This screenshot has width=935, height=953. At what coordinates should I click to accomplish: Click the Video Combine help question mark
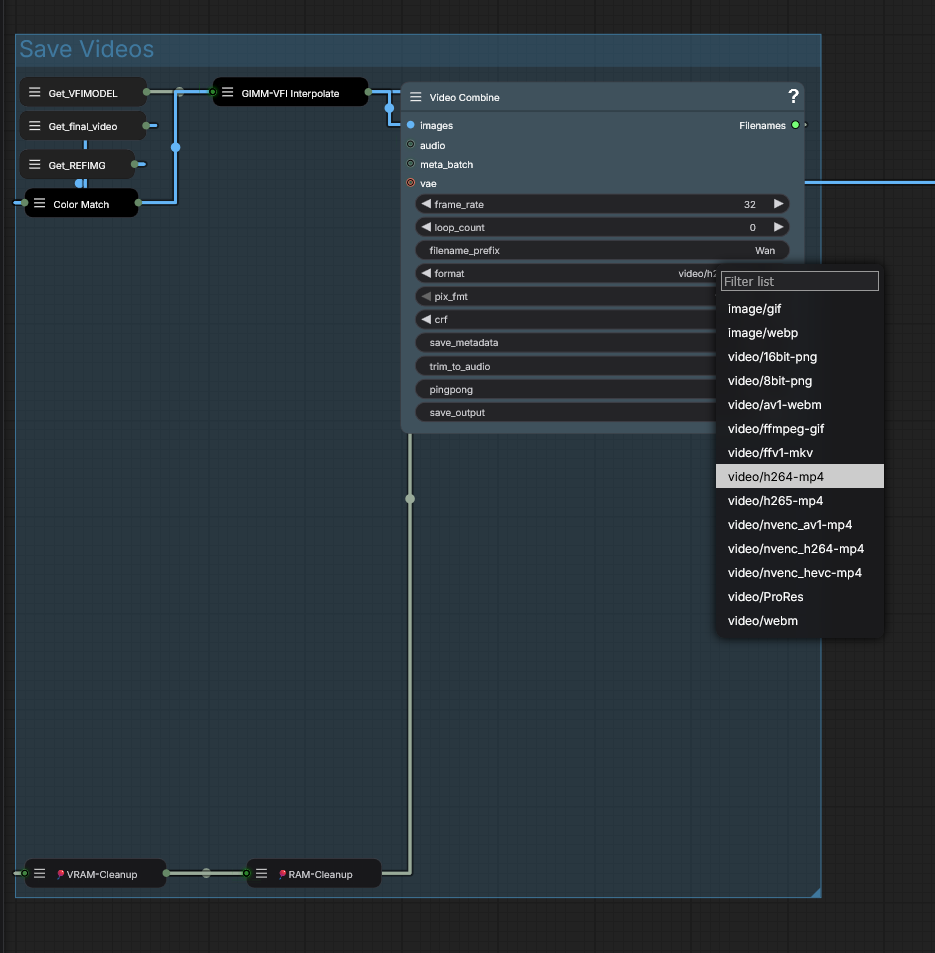pyautogui.click(x=793, y=96)
